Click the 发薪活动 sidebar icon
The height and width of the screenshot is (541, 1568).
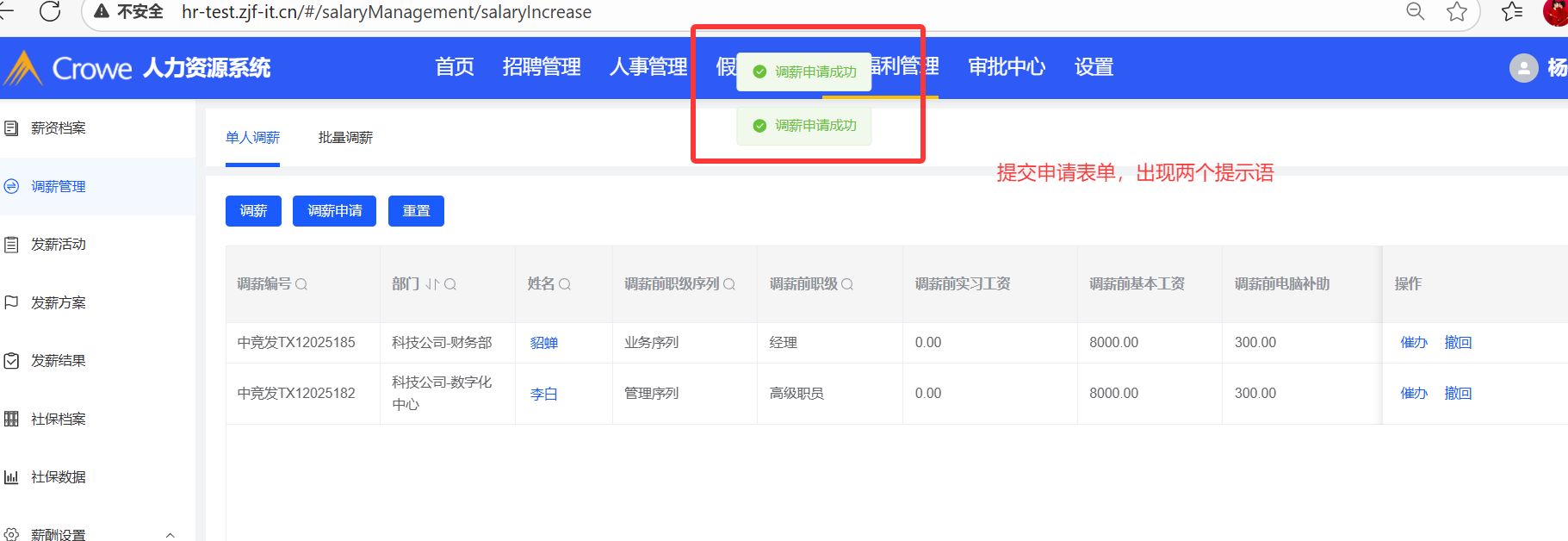click(11, 245)
